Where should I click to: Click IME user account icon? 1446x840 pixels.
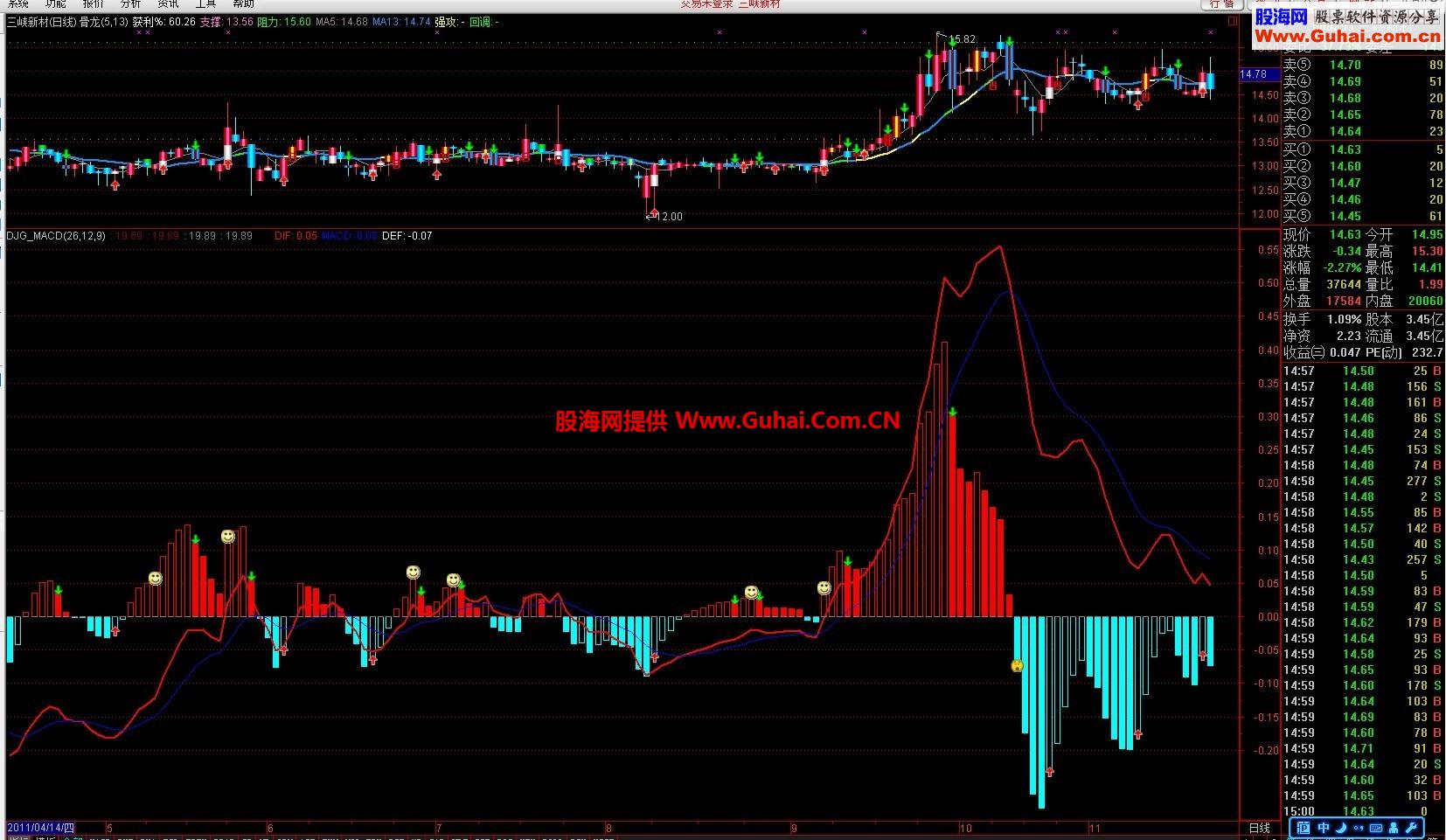1394,828
